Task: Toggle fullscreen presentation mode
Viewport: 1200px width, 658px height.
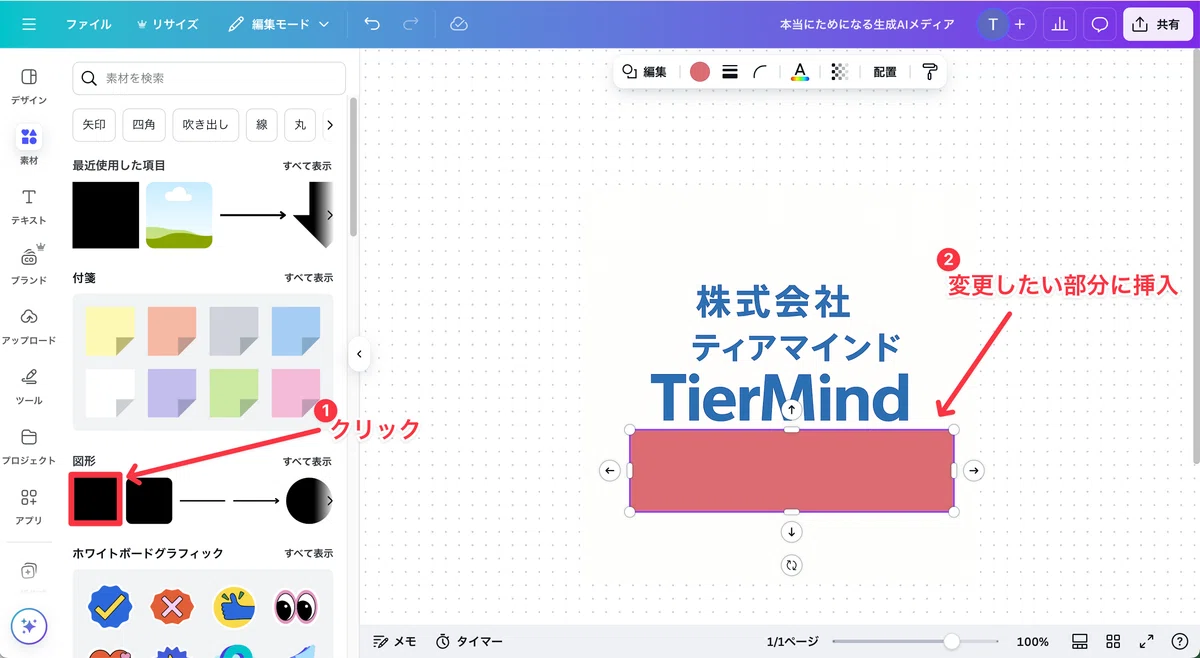Action: [x=1146, y=641]
